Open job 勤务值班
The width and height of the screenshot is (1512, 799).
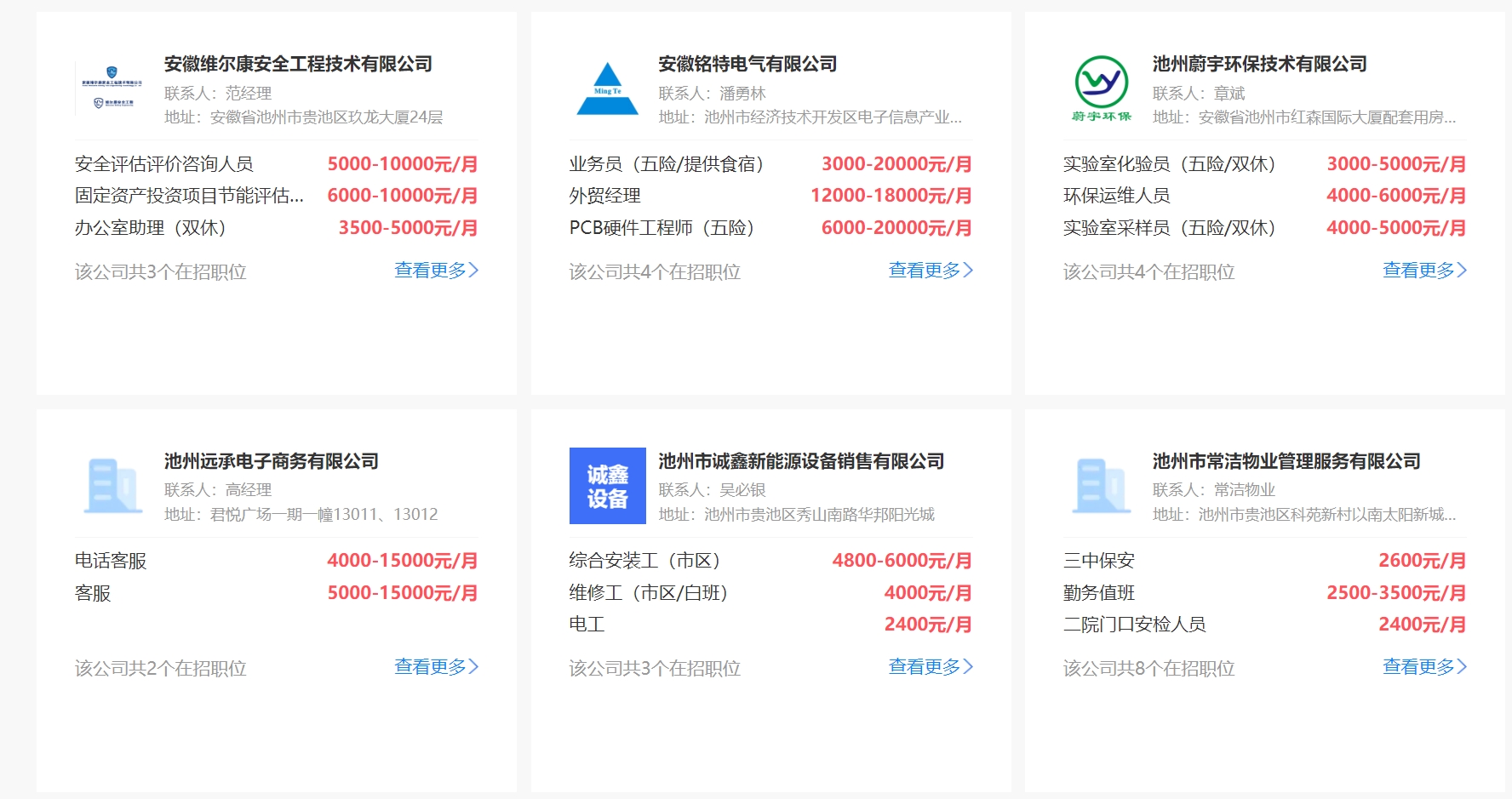point(1099,593)
